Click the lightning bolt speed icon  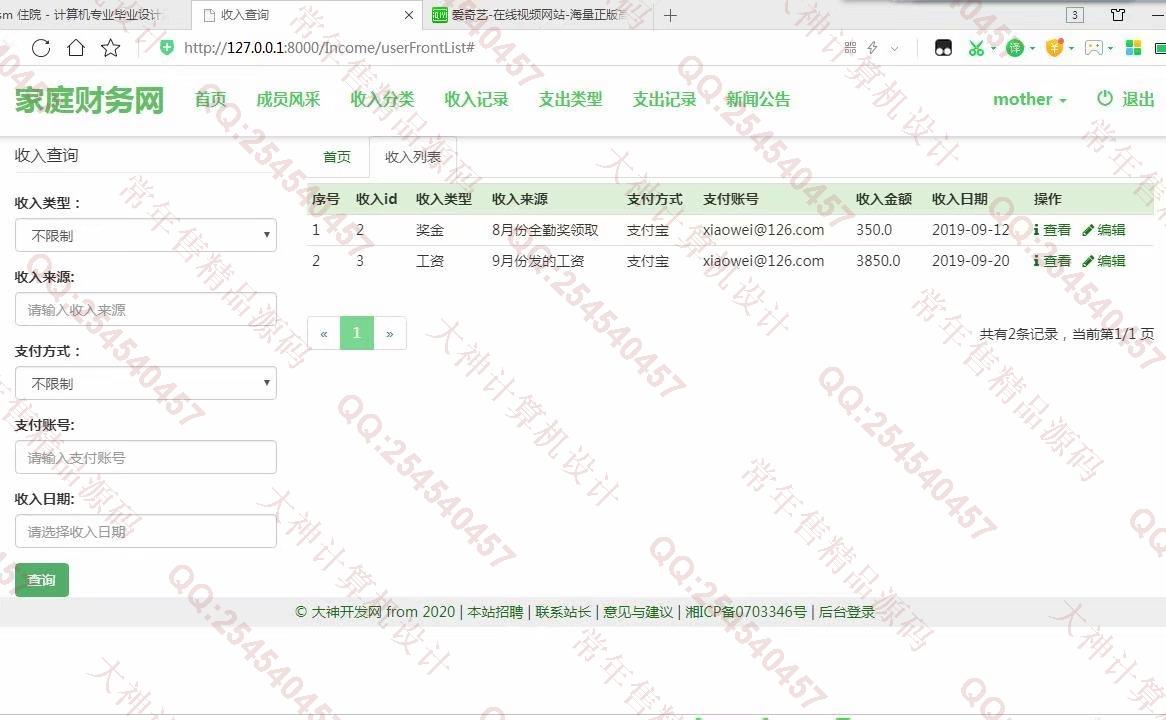click(x=873, y=48)
